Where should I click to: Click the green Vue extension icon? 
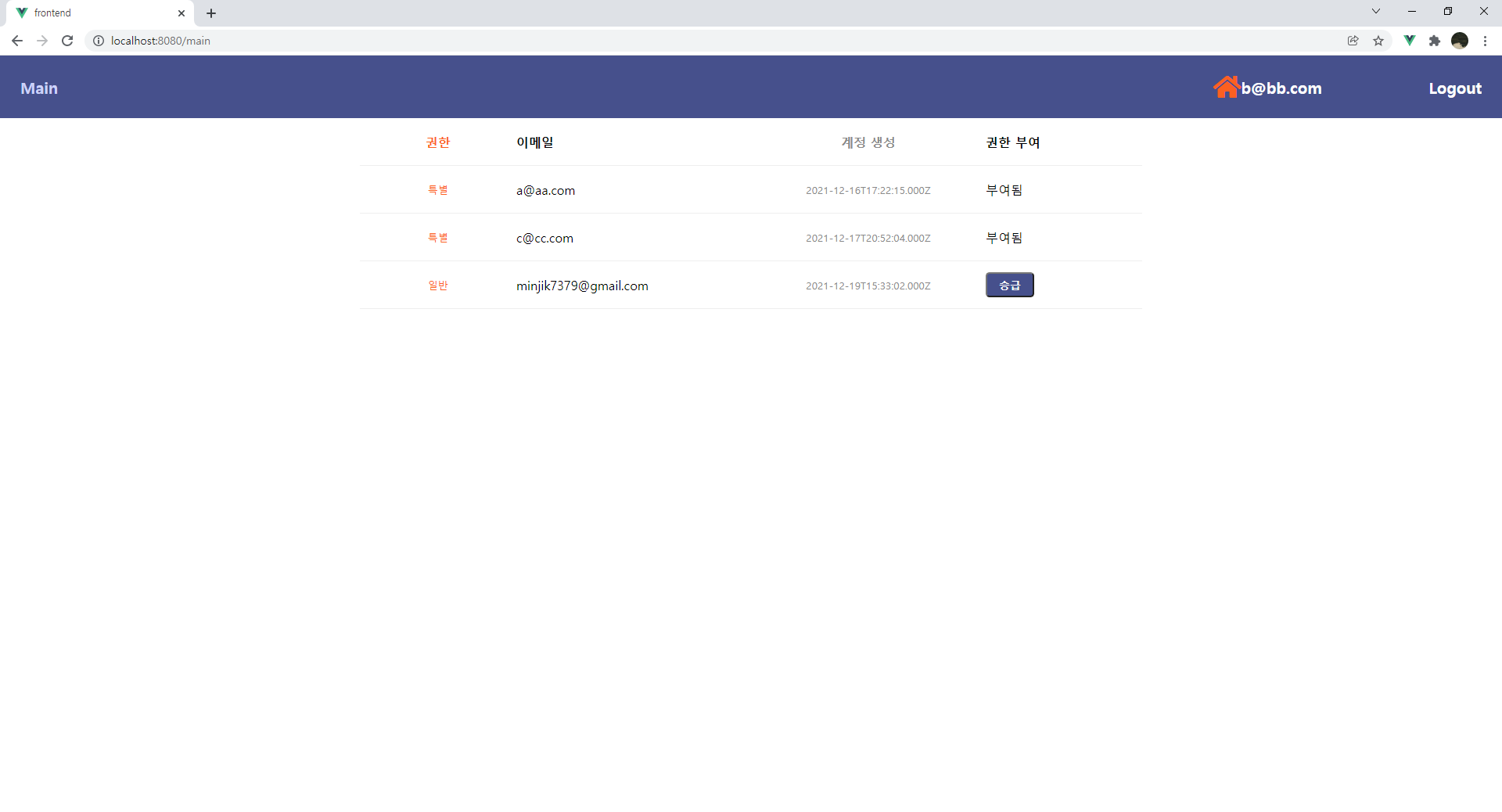point(1410,41)
